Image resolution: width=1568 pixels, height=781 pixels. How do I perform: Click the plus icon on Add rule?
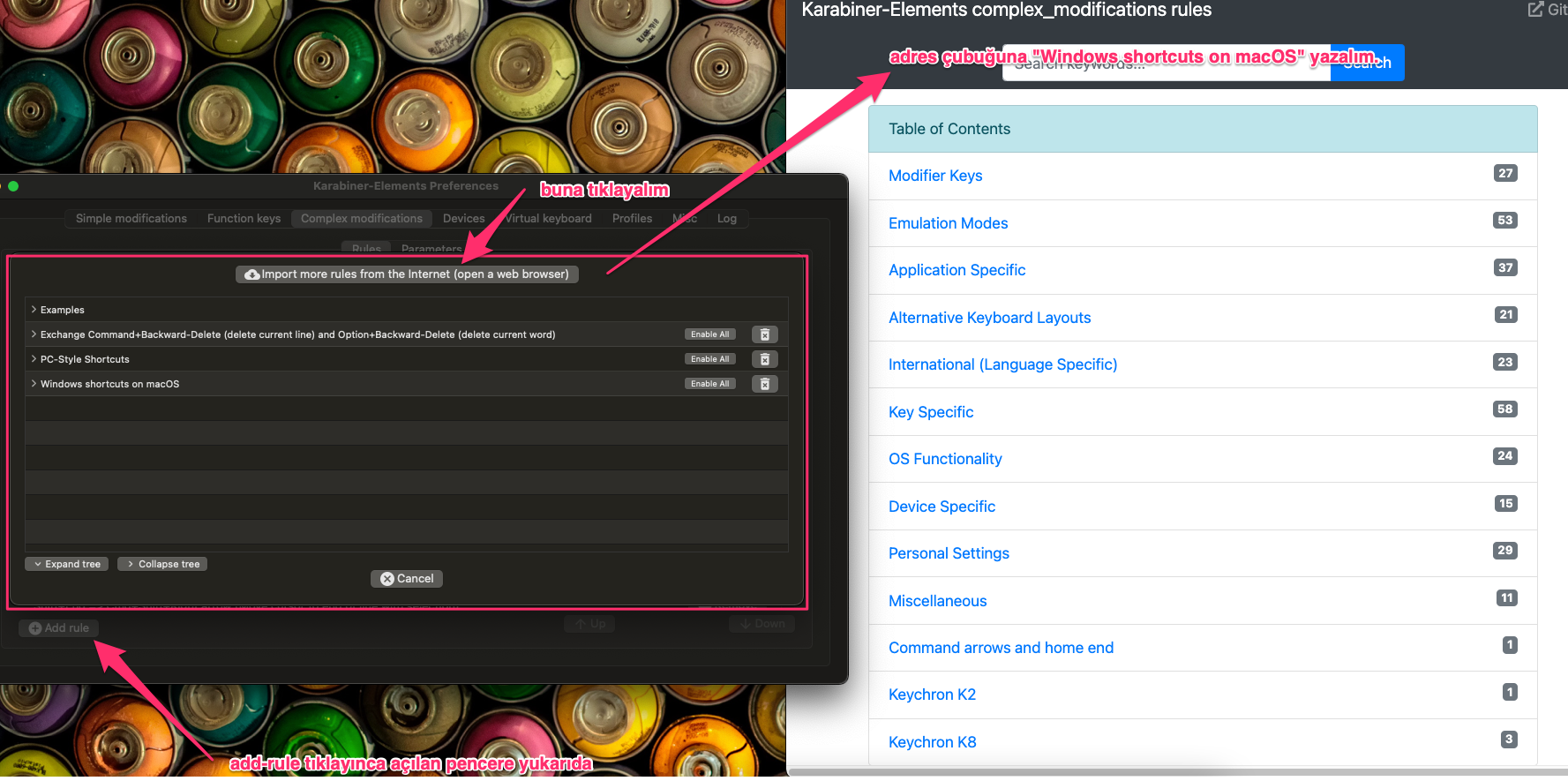click(x=35, y=628)
